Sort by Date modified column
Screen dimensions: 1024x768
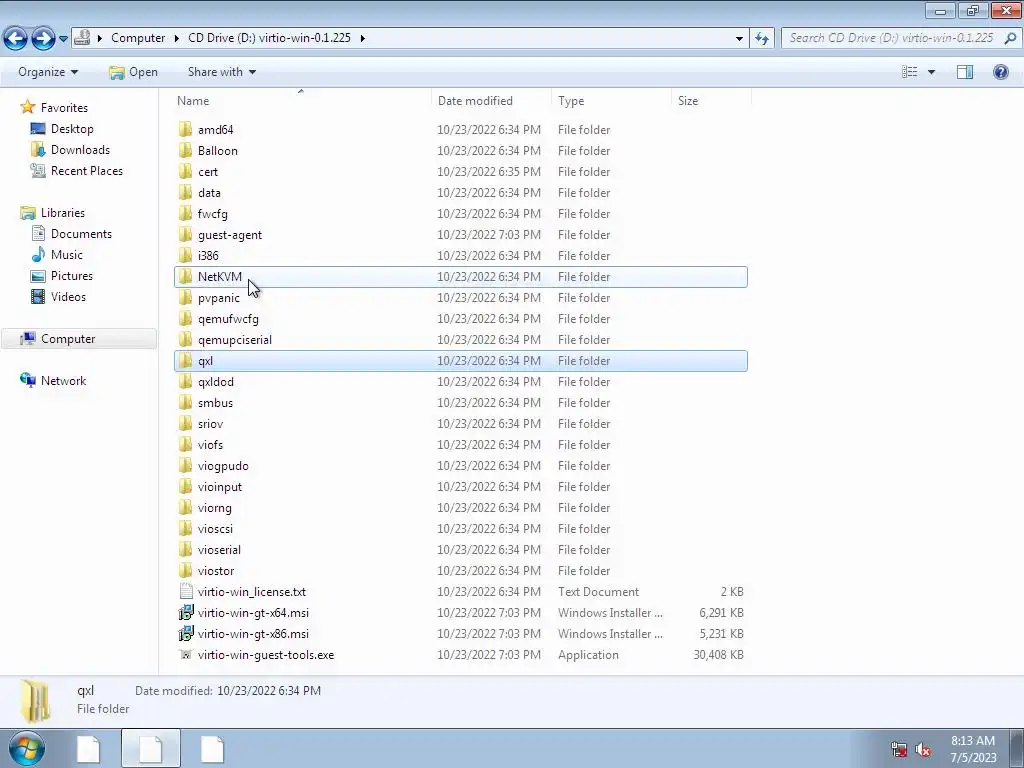pyautogui.click(x=475, y=101)
